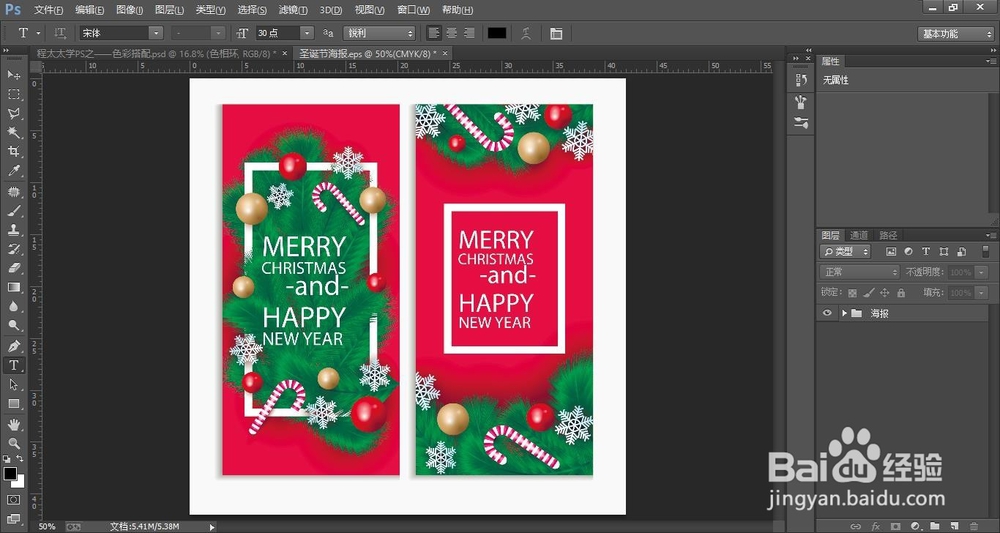Select the Eyedropper tool
This screenshot has height=533, width=1000.
point(13,171)
